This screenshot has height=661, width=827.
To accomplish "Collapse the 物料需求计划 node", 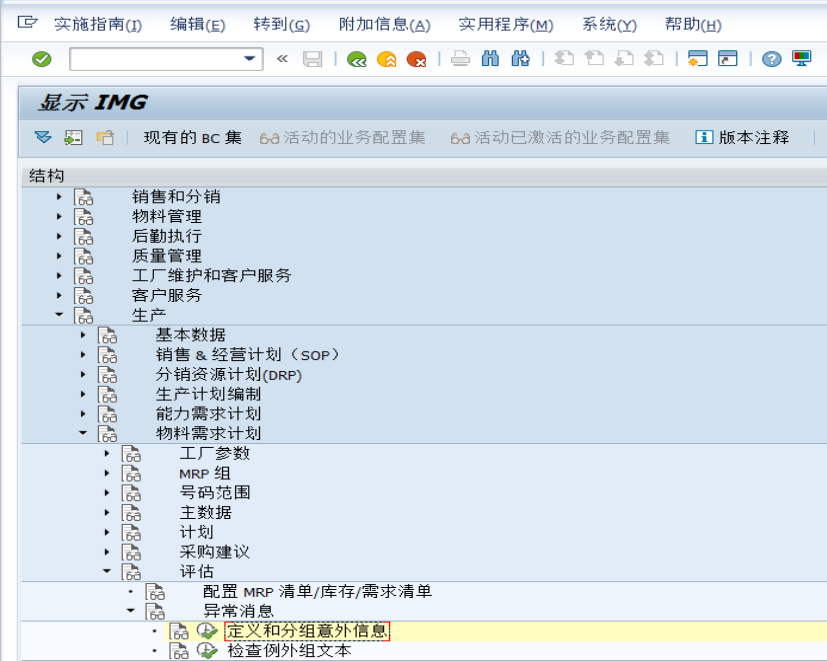I will (83, 433).
